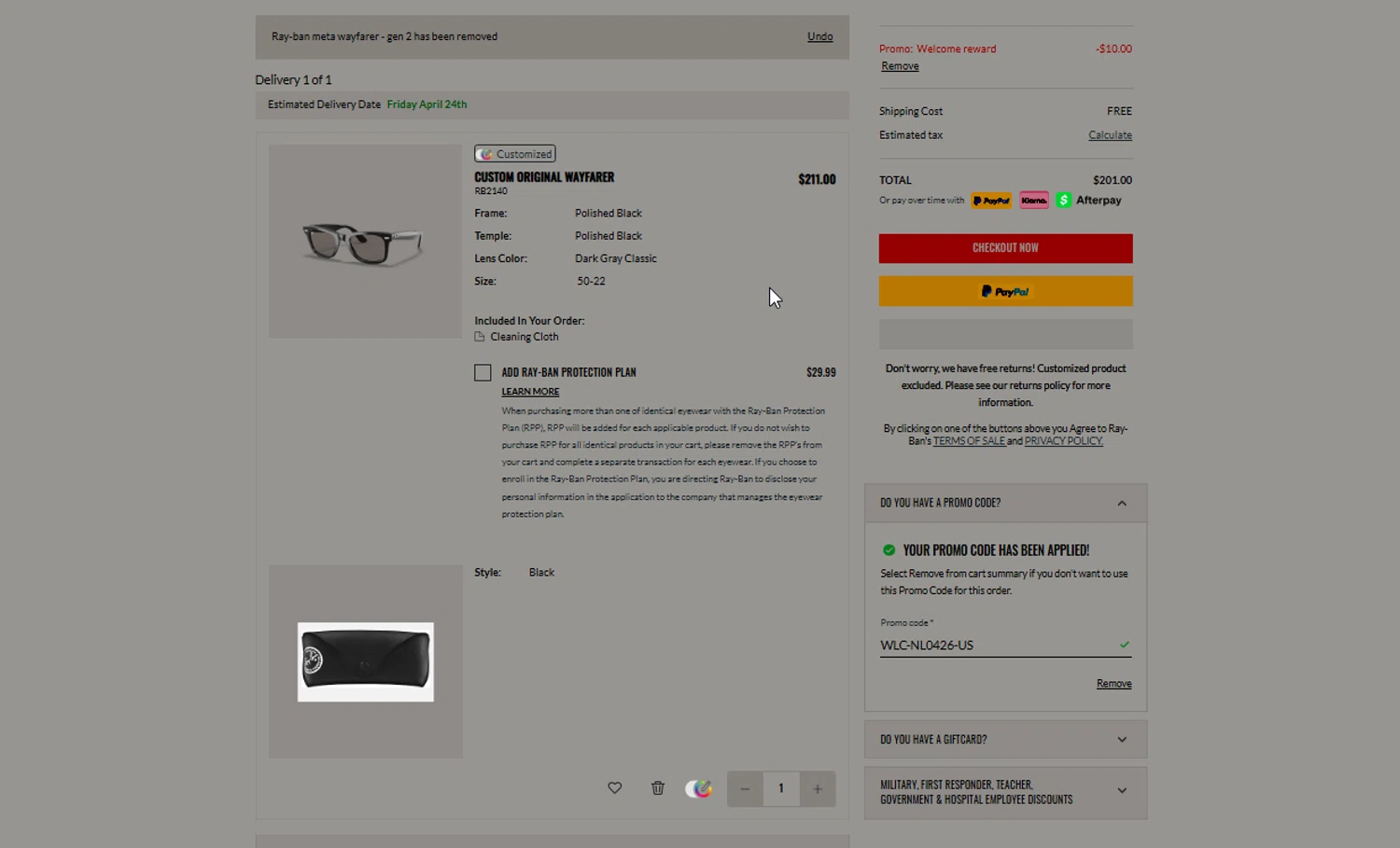Open customizer with colorful edit icon
The image size is (1400, 848).
(699, 788)
